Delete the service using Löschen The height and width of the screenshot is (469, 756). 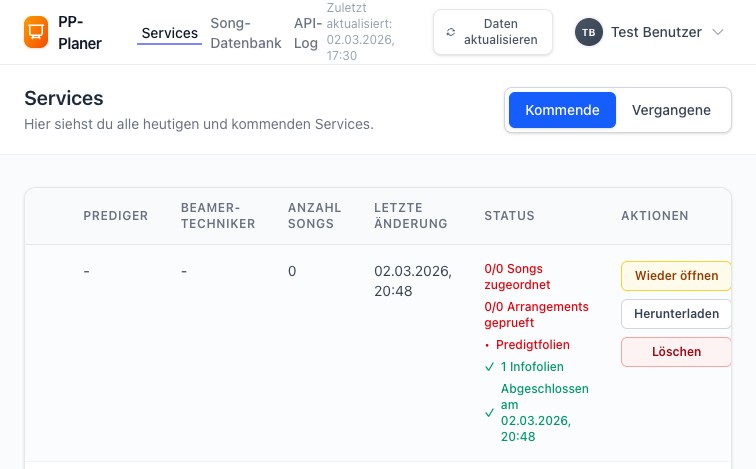pos(676,352)
